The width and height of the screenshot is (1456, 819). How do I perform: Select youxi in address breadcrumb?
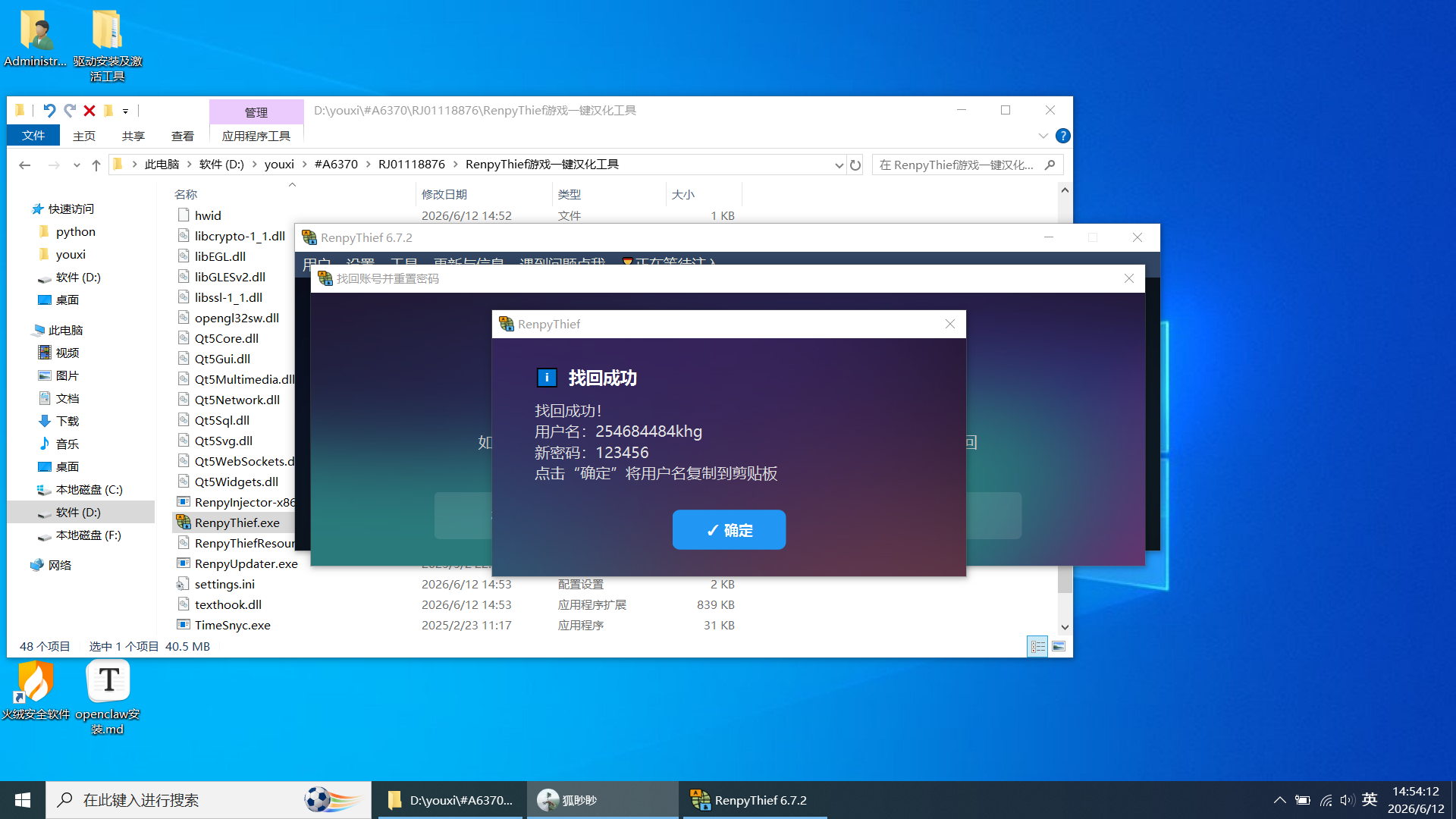click(x=279, y=165)
